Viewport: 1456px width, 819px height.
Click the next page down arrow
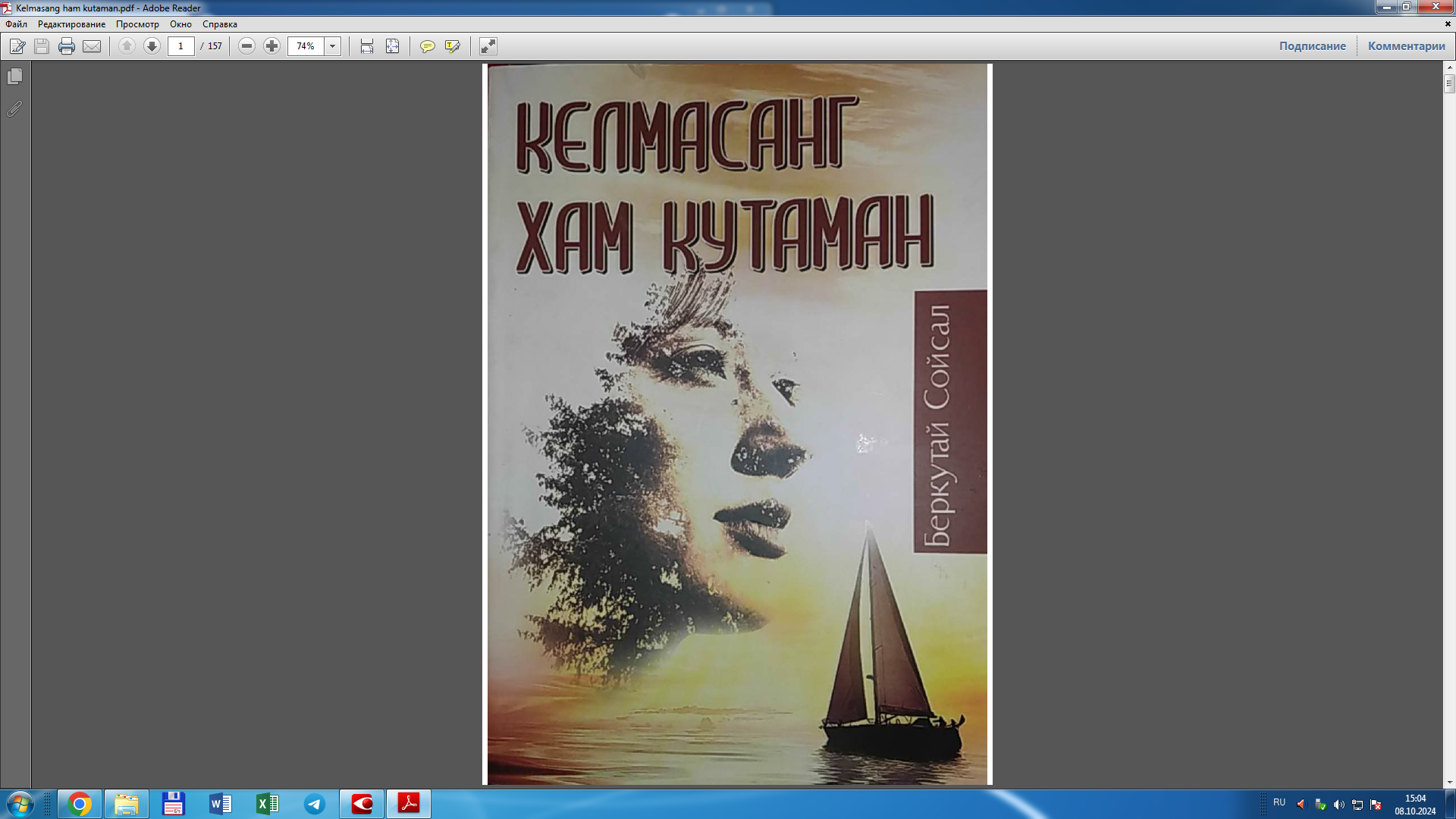[152, 46]
